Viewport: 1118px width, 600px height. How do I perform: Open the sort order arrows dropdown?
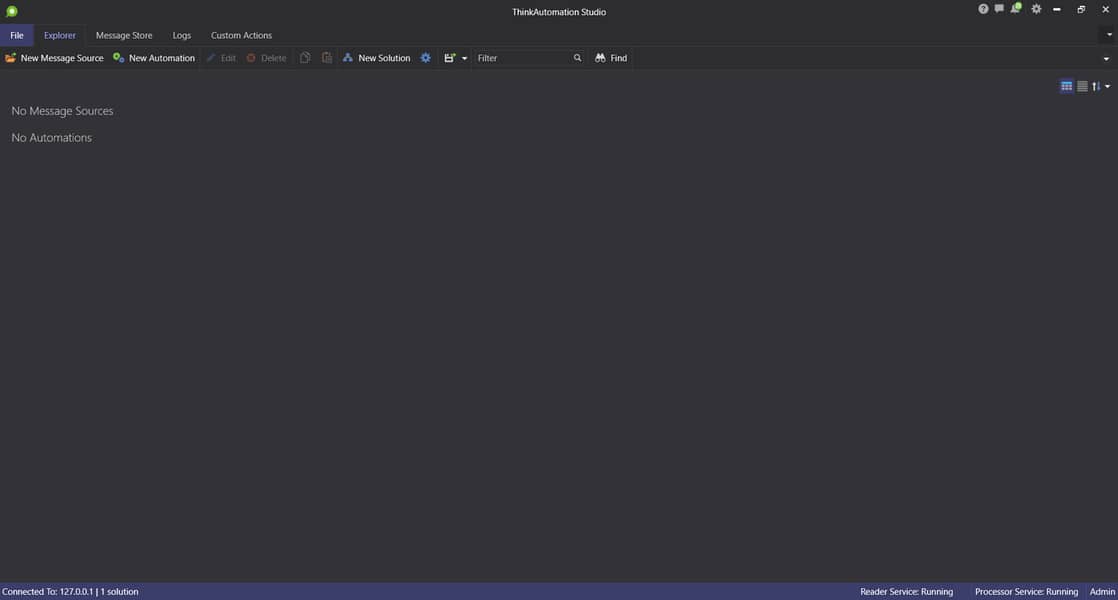tap(1101, 86)
